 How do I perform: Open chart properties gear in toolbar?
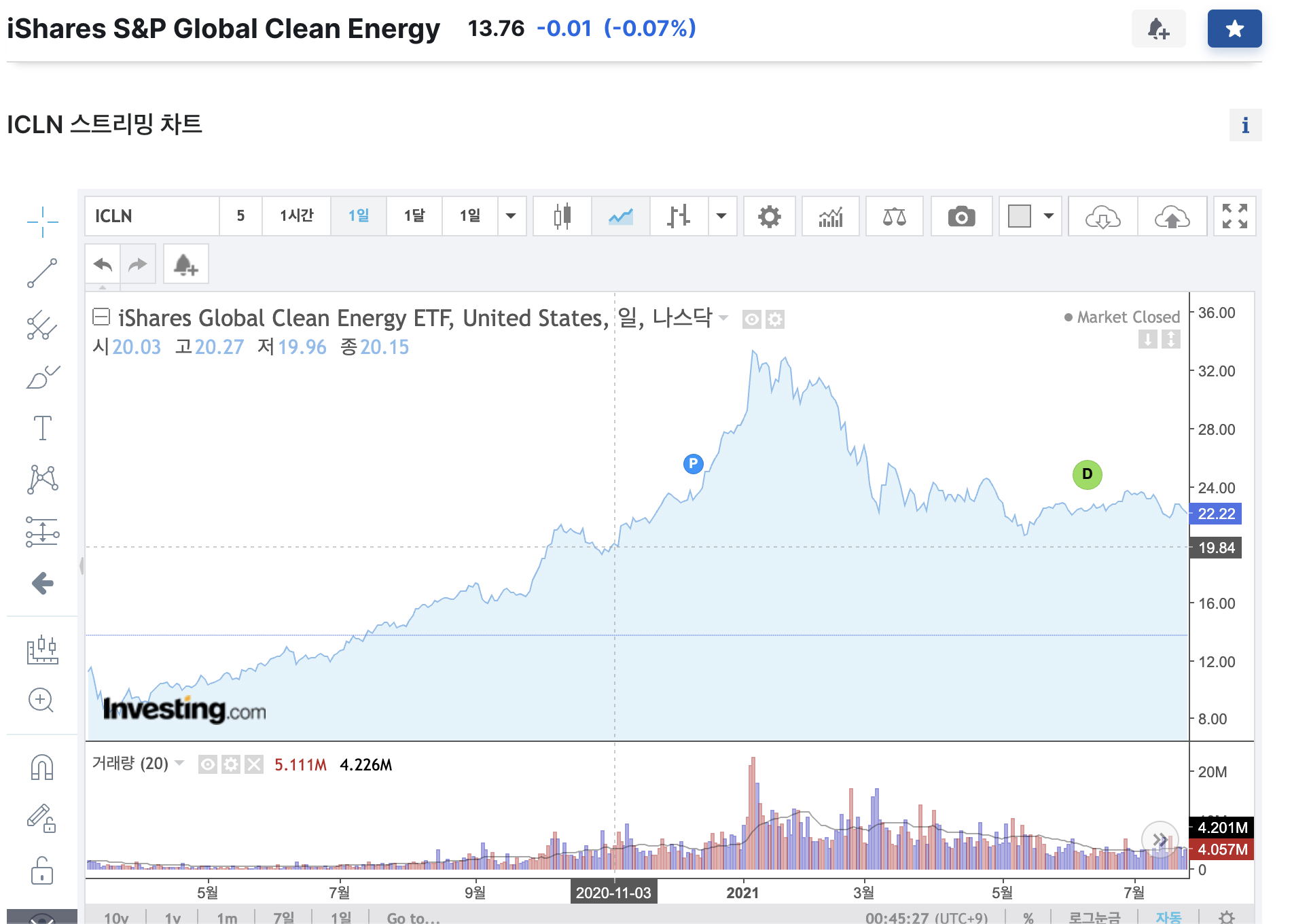[770, 216]
